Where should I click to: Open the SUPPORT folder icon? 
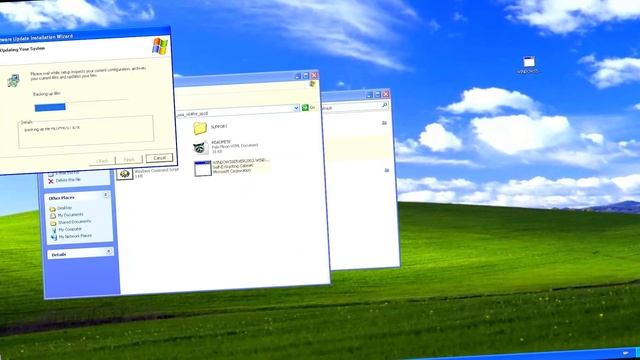(x=200, y=128)
